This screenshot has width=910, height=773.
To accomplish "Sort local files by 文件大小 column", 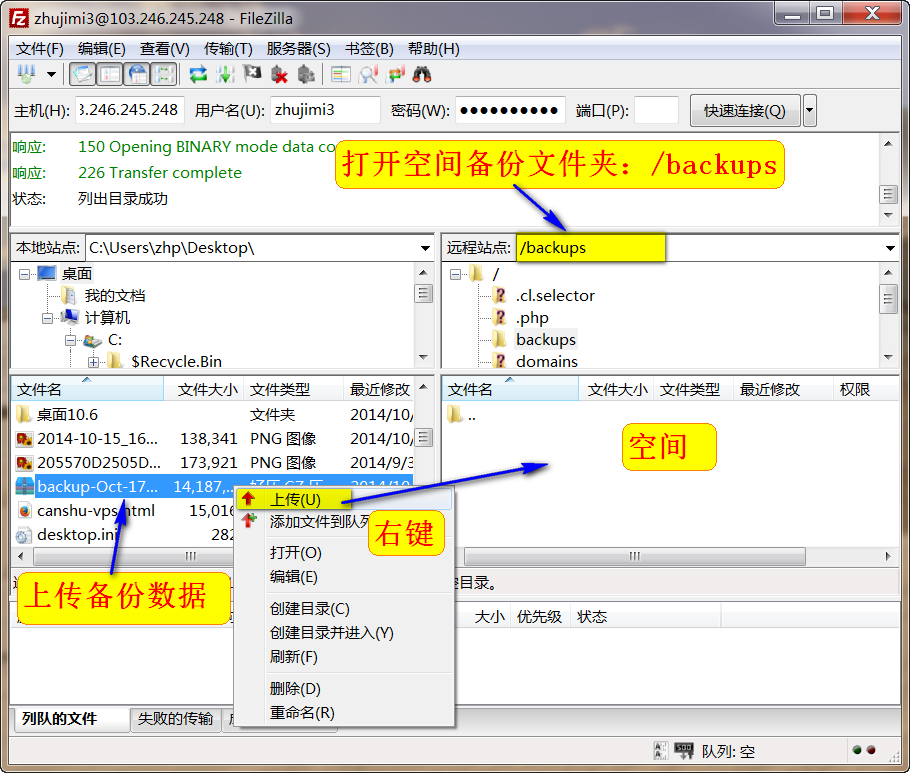I will click(x=204, y=389).
